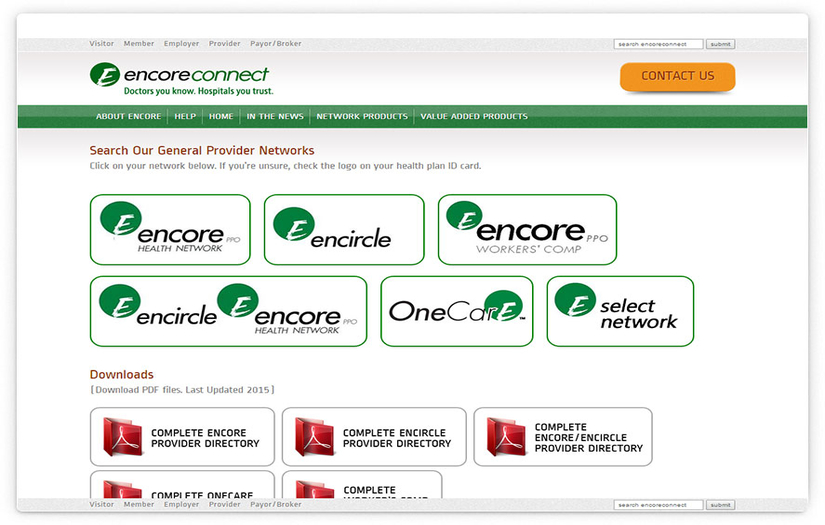This screenshot has height=525, width=825.
Task: Download the Complete Encircle Provider Directory
Action: [x=374, y=437]
